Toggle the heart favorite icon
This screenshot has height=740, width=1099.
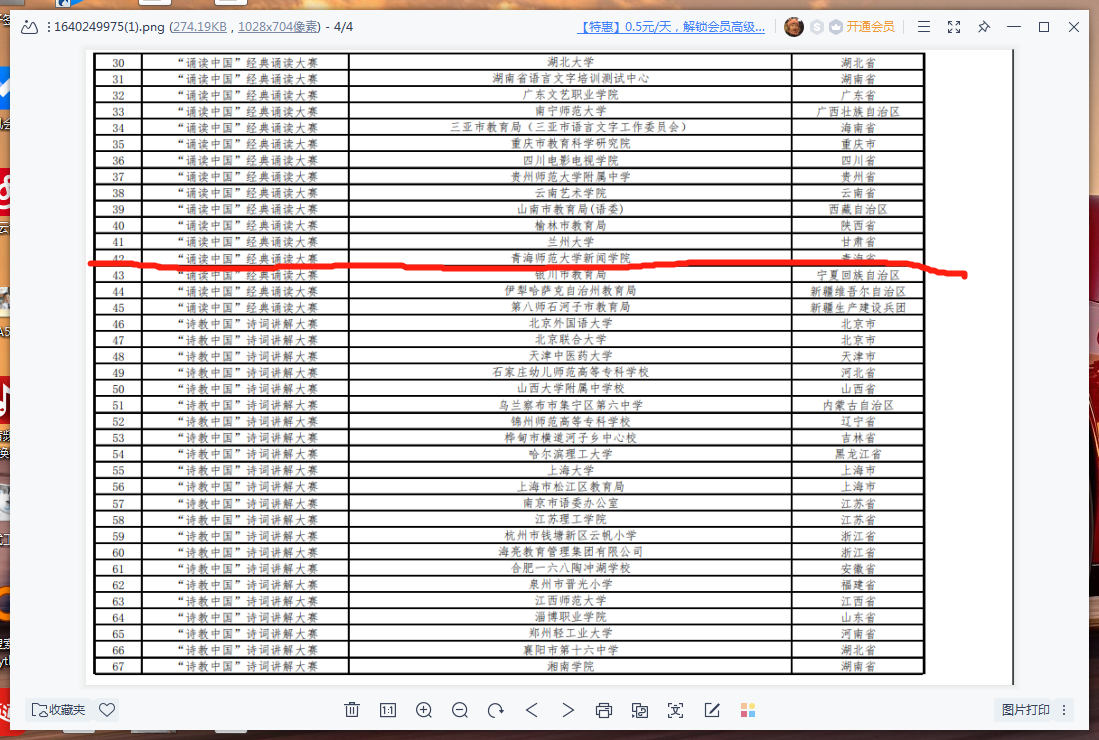tap(107, 710)
